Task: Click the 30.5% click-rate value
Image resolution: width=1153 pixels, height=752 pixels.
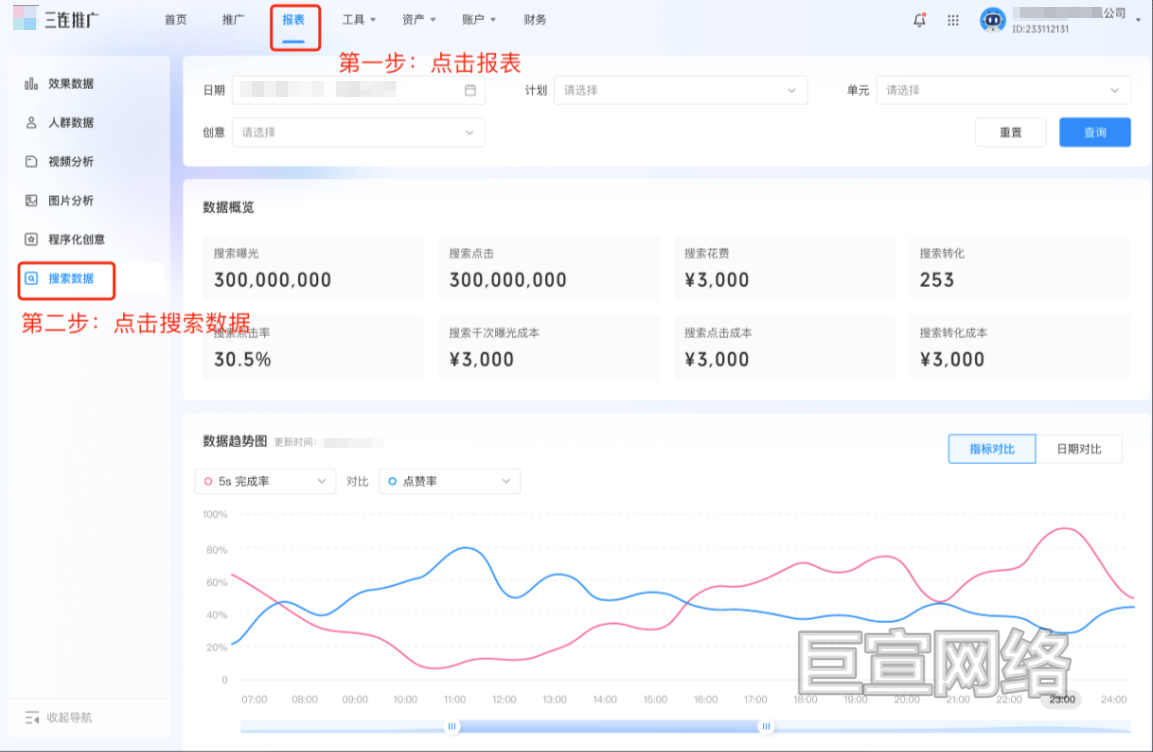Action: (243, 359)
